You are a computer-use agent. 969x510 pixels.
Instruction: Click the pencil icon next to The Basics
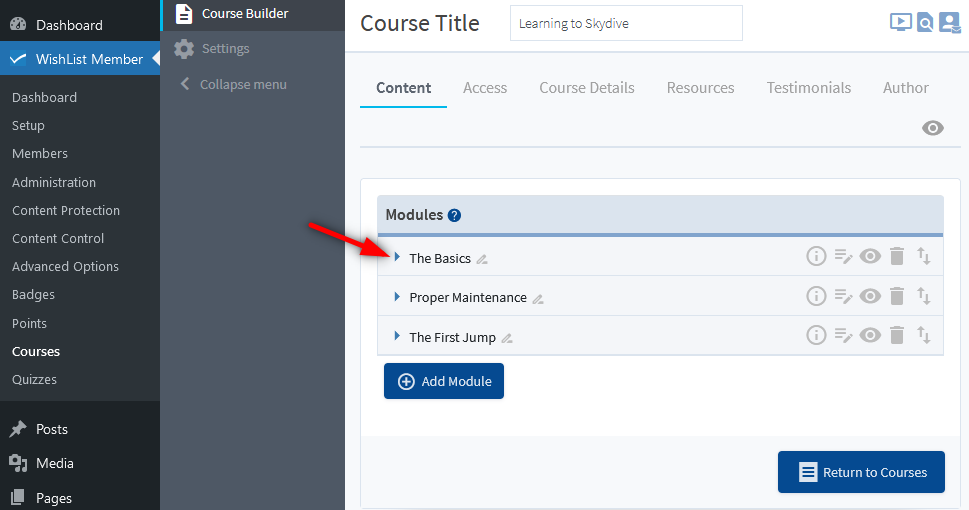click(482, 259)
